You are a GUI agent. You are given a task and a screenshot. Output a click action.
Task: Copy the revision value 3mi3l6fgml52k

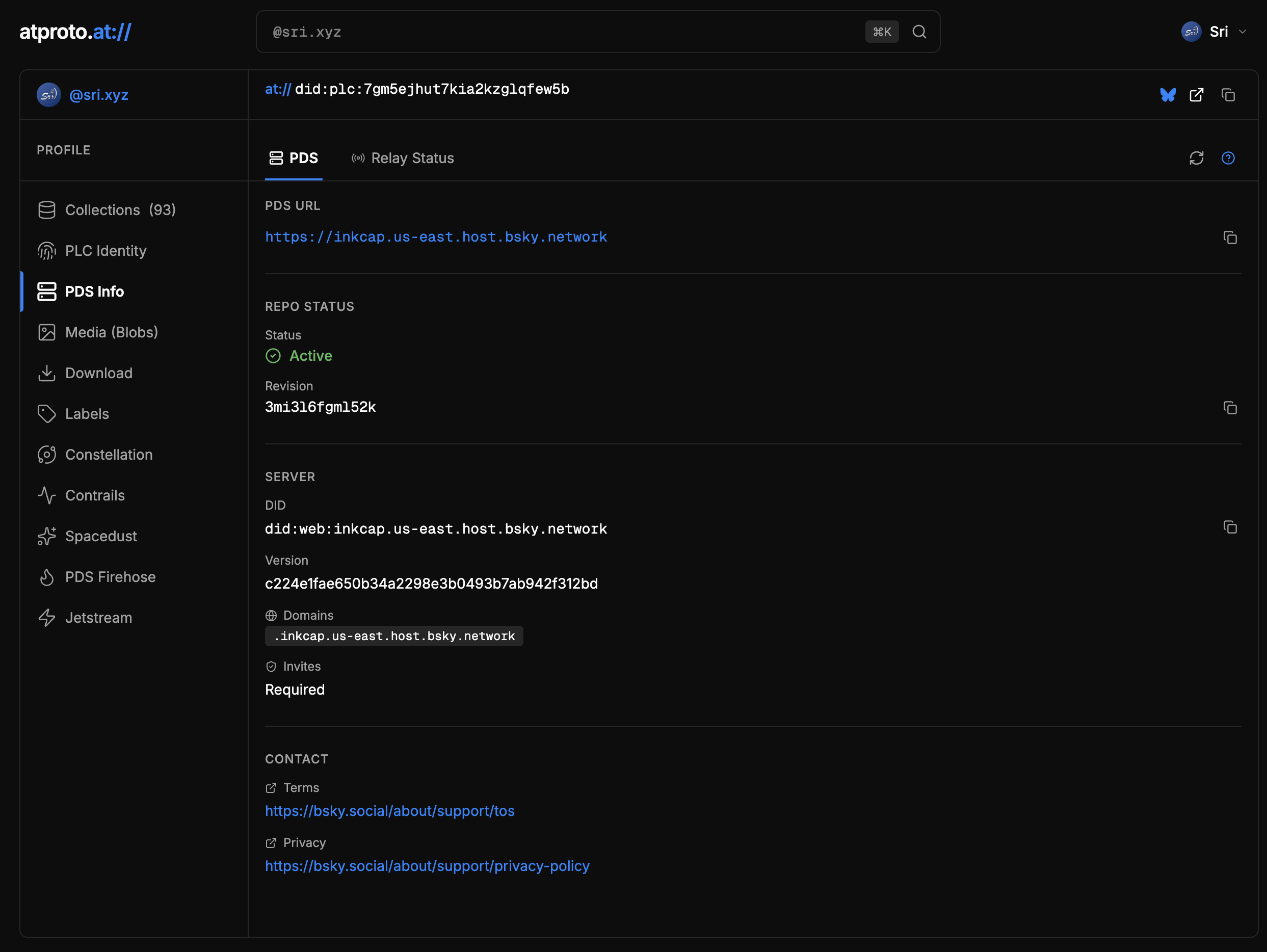pyautogui.click(x=1230, y=408)
